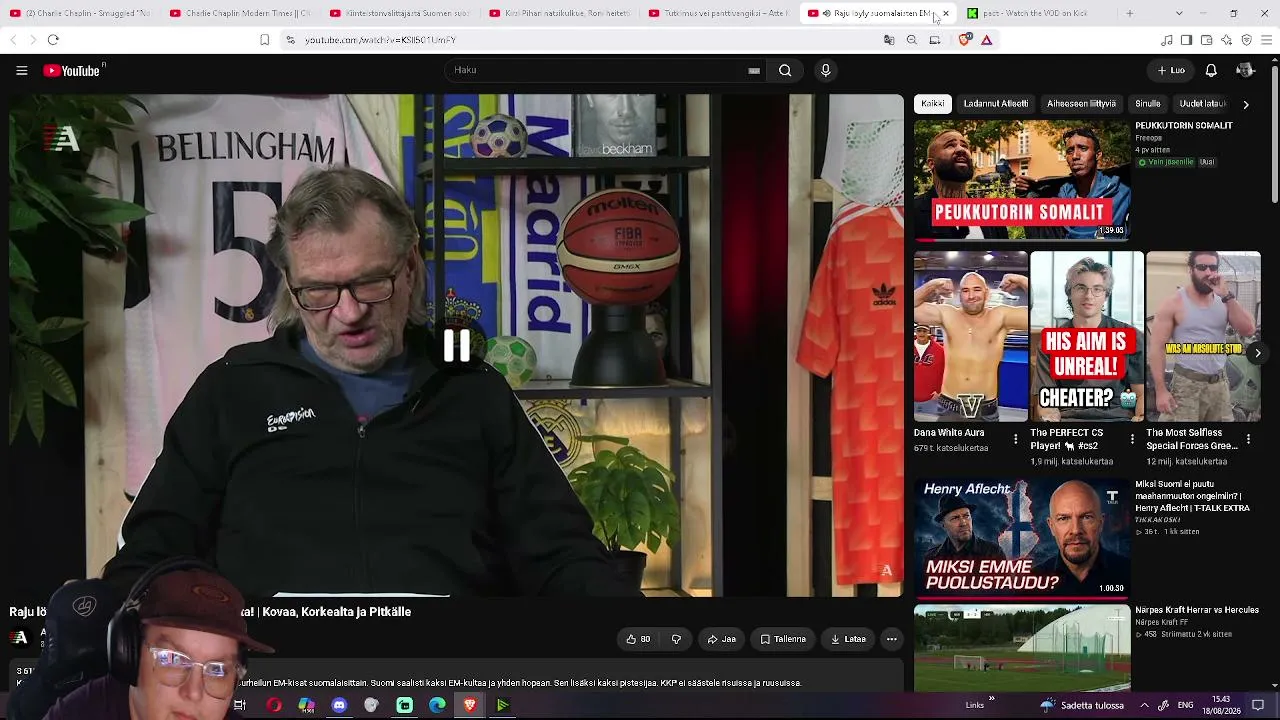Switch to the Kiinteistönvälittäjästä Suomen tab

[x=400, y=13]
